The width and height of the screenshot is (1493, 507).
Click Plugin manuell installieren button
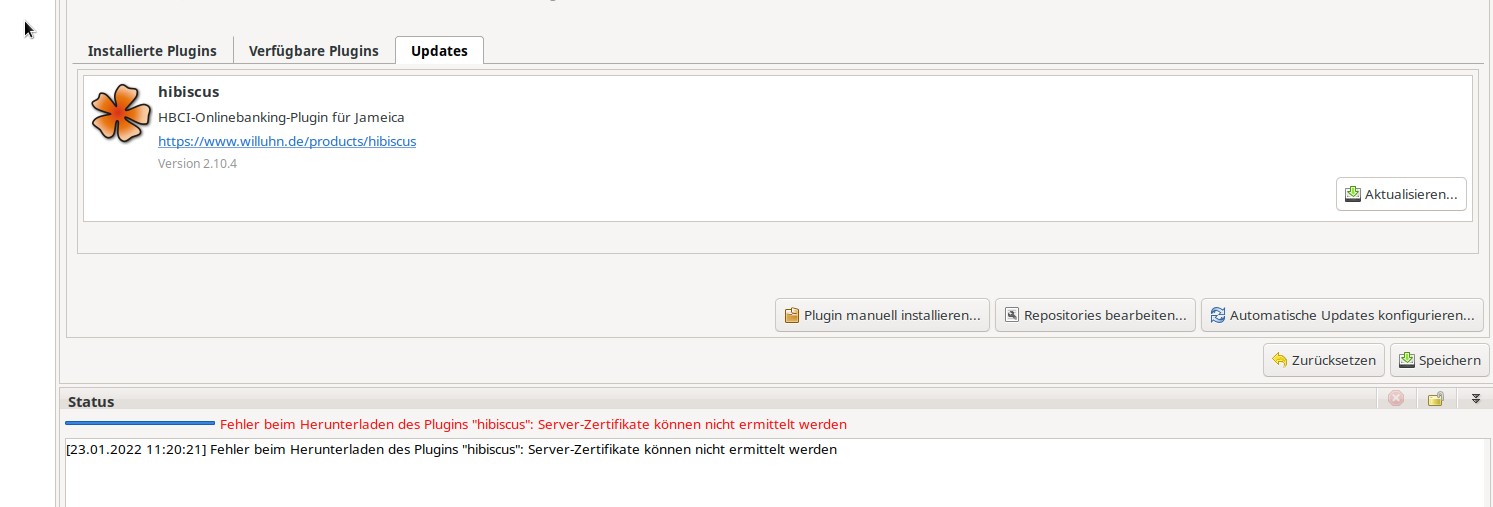[882, 315]
